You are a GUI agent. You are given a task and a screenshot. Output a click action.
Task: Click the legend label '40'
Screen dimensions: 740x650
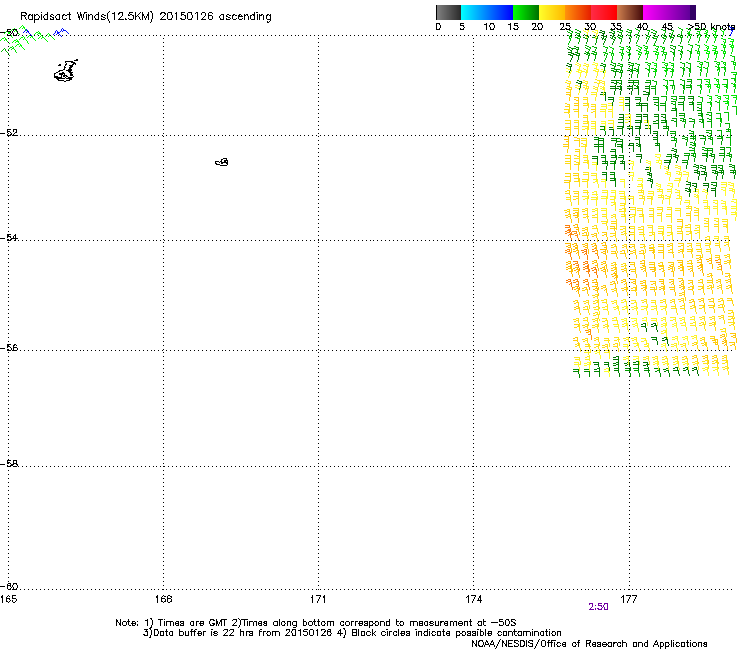pos(642,27)
